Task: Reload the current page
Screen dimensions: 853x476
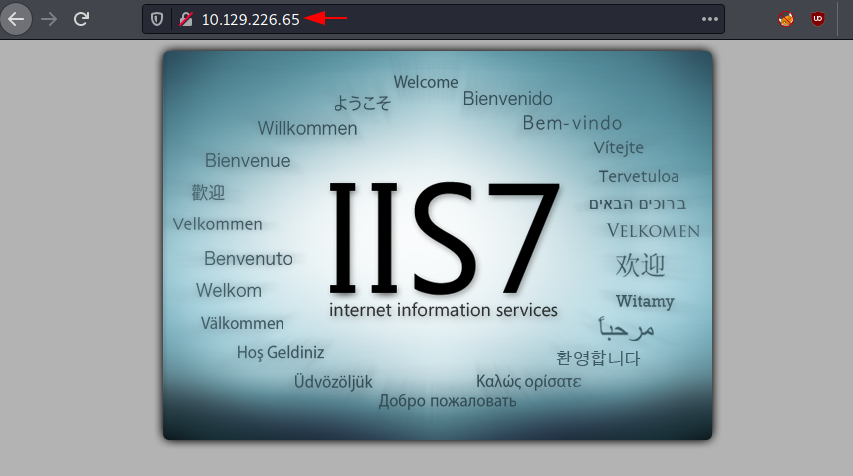Action: tap(82, 19)
